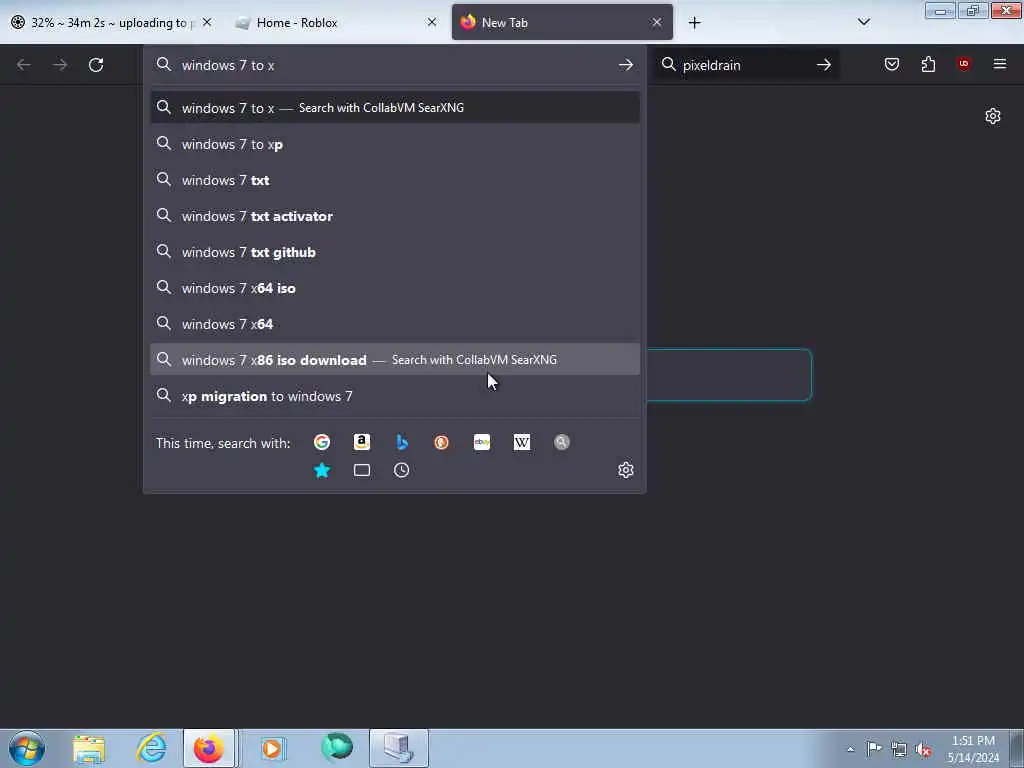Image resolution: width=1024 pixels, height=768 pixels.
Task: Open search settings gear in suggestions panel
Action: [x=626, y=470]
